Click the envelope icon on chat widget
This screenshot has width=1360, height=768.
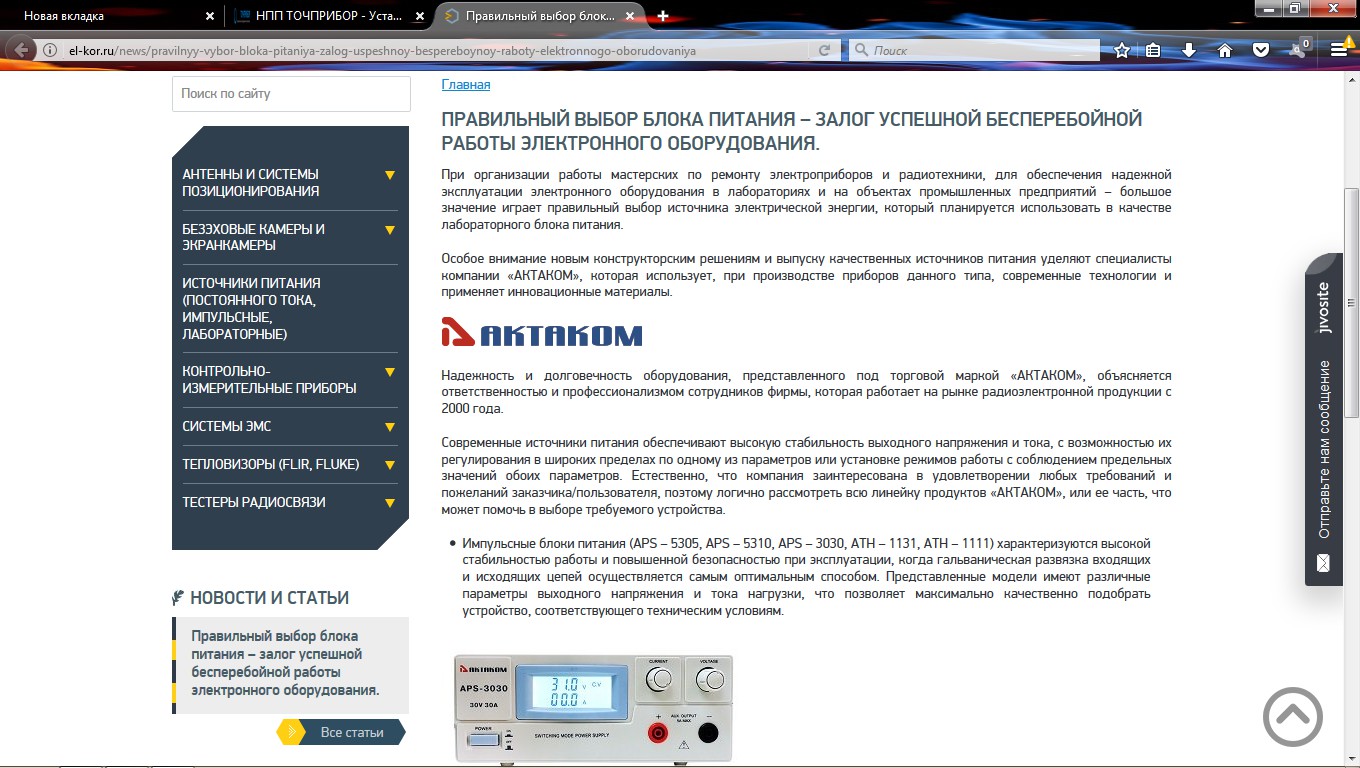[x=1324, y=563]
